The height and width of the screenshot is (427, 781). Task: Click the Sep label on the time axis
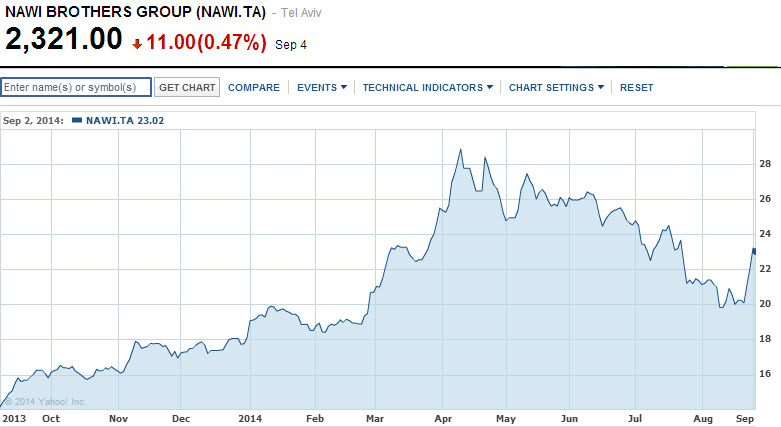click(745, 419)
